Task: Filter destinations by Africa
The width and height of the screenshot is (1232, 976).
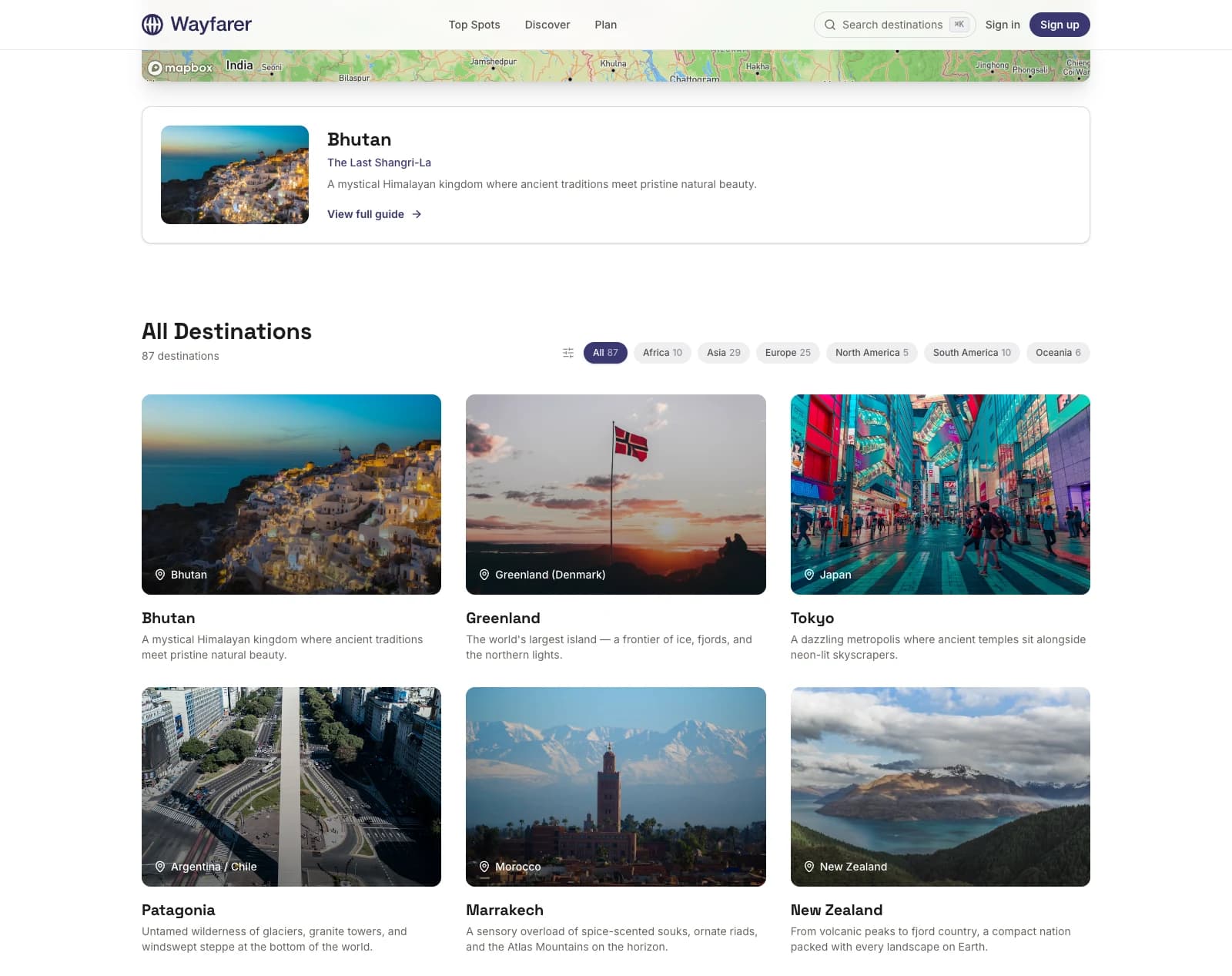Action: (x=662, y=353)
